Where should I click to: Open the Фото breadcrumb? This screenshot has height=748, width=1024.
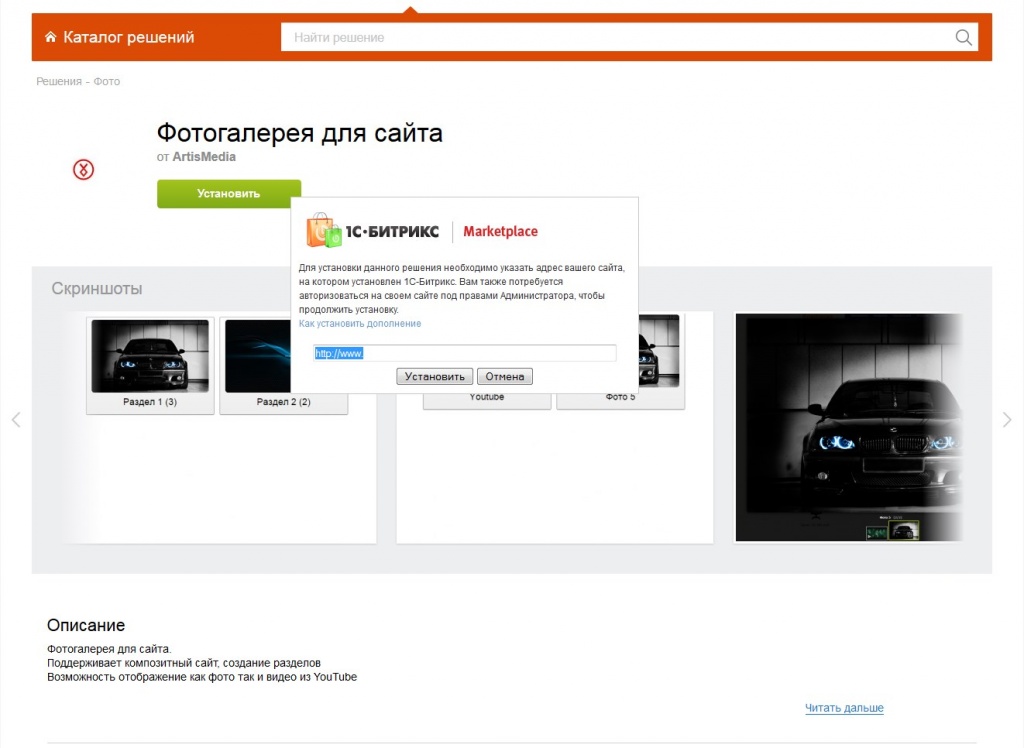106,82
